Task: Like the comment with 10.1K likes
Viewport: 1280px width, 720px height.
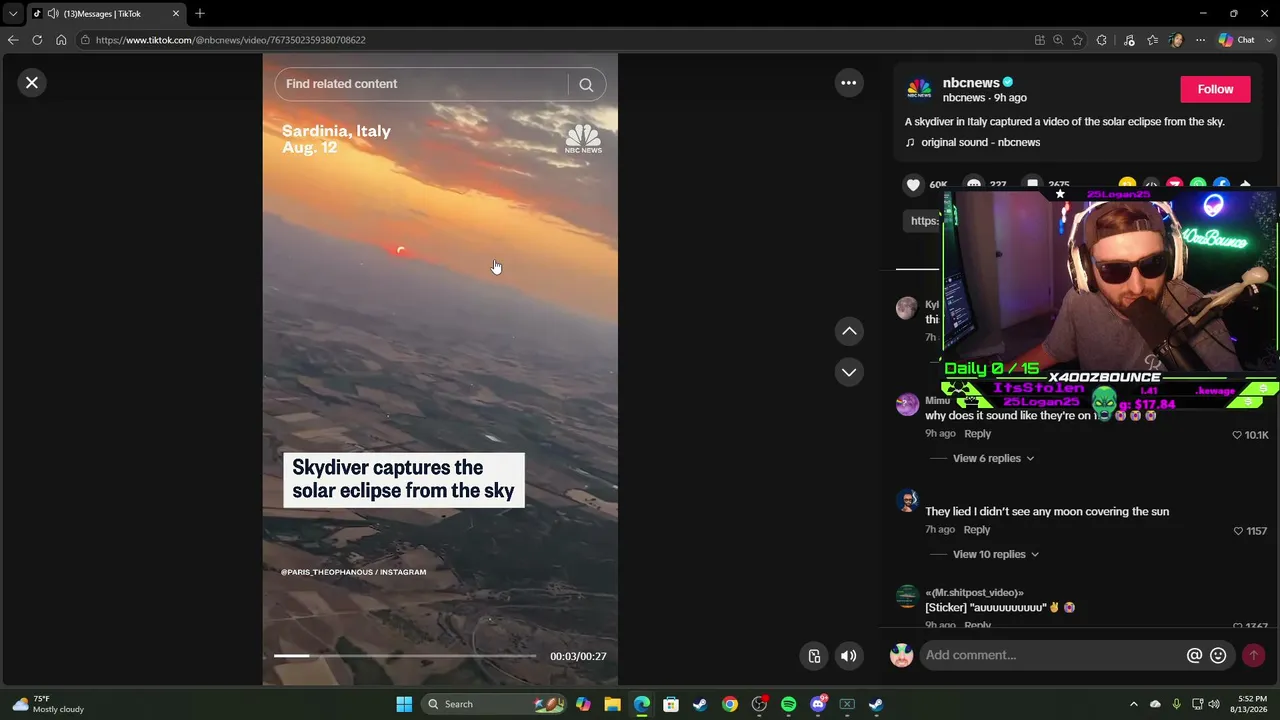Action: (x=1237, y=435)
